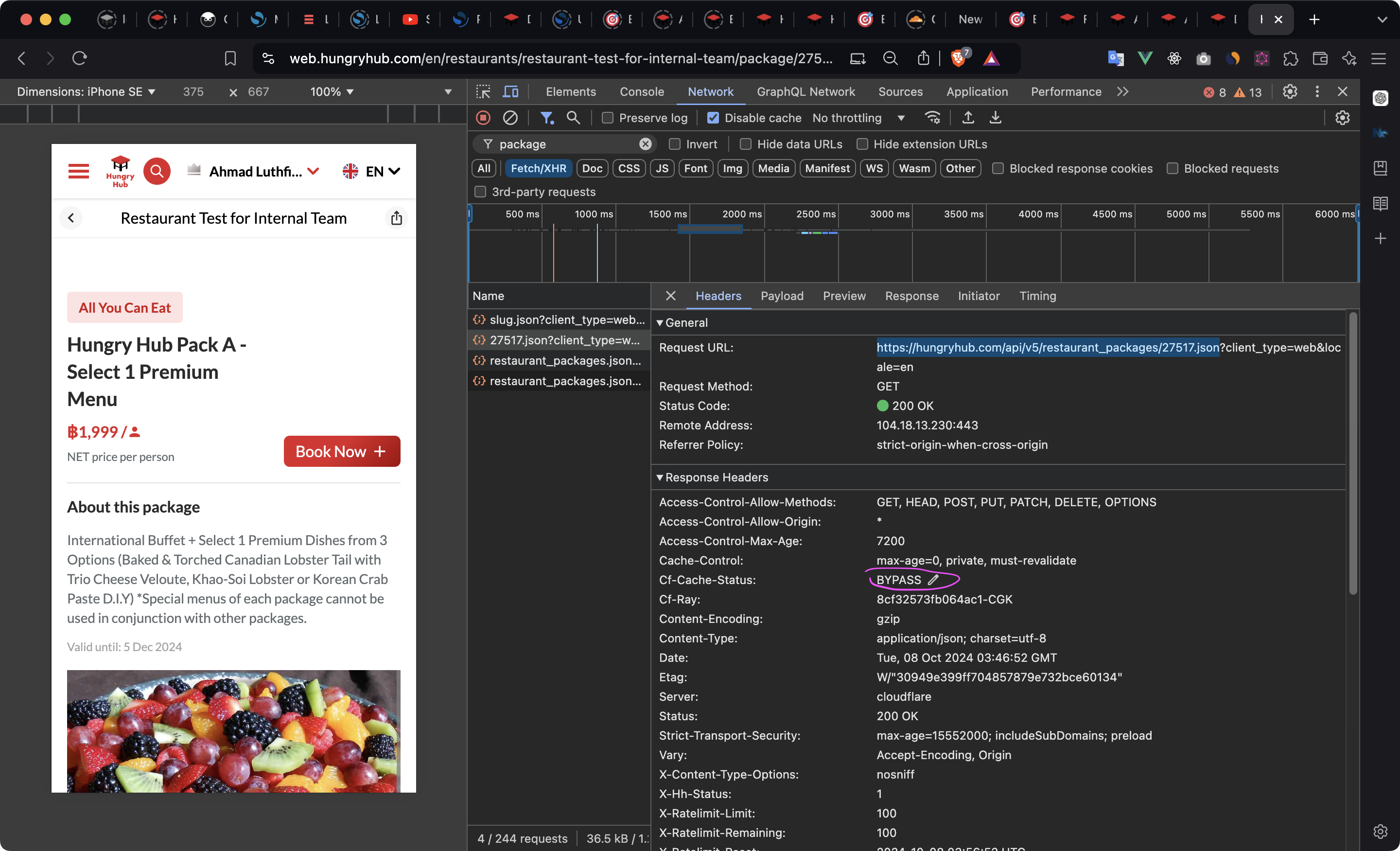This screenshot has height=851, width=1400.
Task: Clear the network log
Action: tap(510, 118)
